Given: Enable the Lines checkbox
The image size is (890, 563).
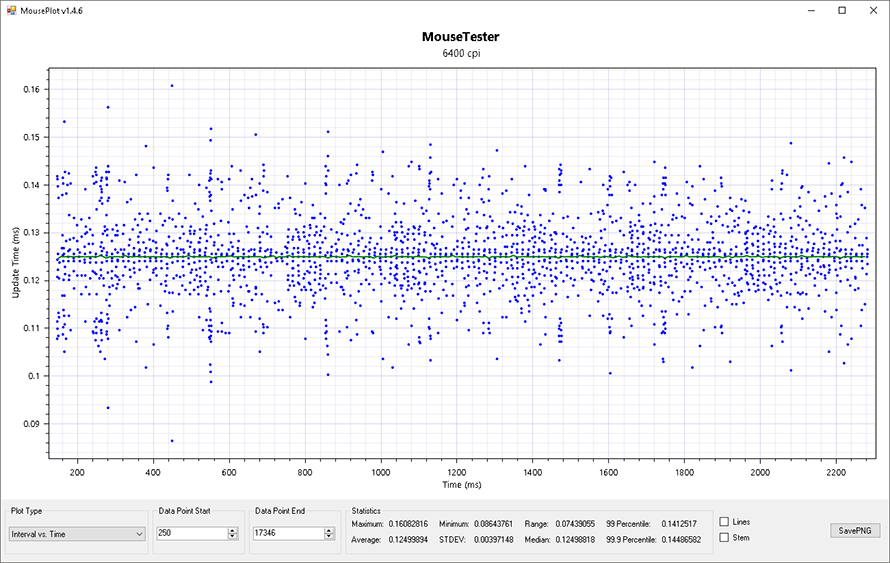Looking at the screenshot, I should pyautogui.click(x=724, y=522).
